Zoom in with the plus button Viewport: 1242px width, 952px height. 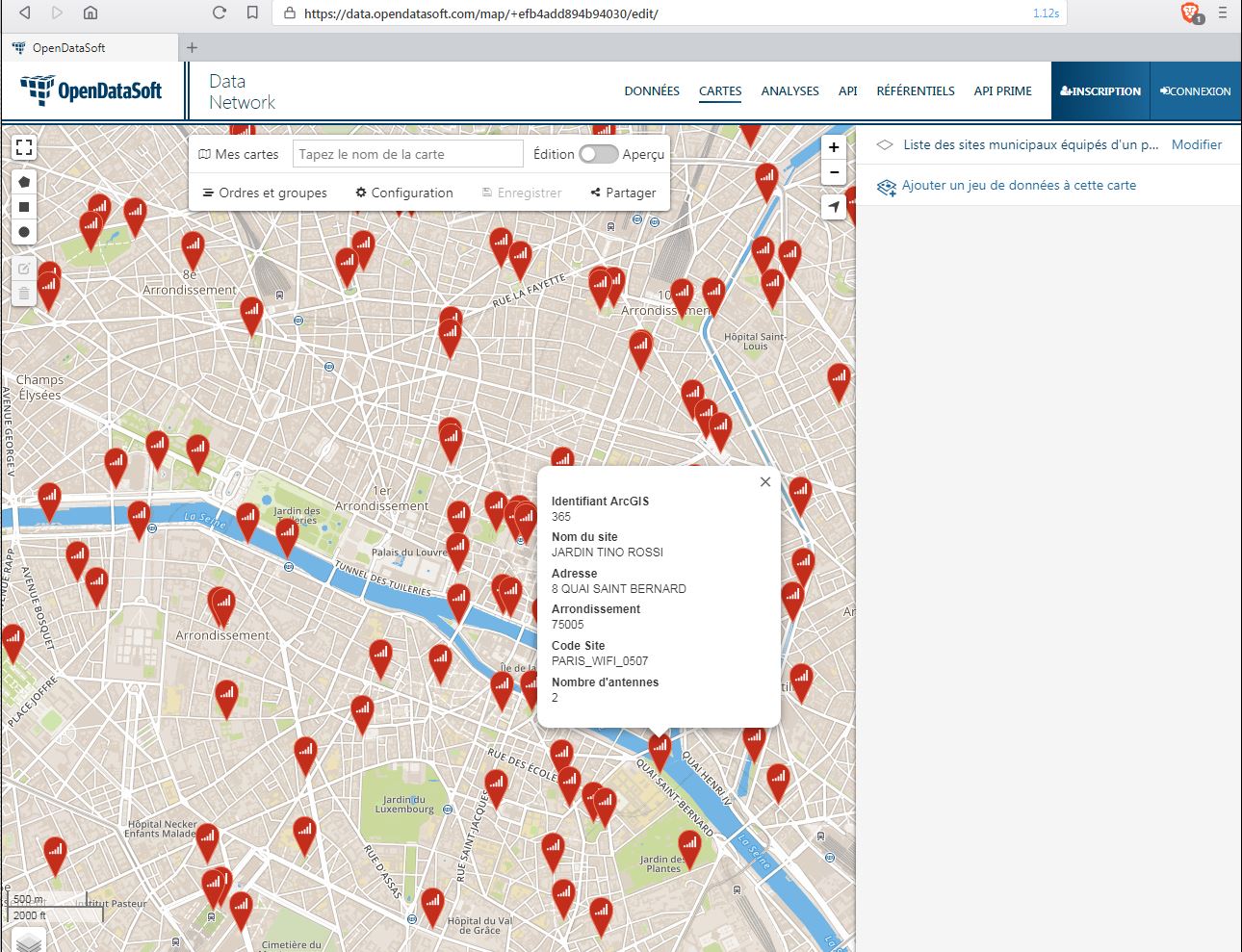point(834,147)
